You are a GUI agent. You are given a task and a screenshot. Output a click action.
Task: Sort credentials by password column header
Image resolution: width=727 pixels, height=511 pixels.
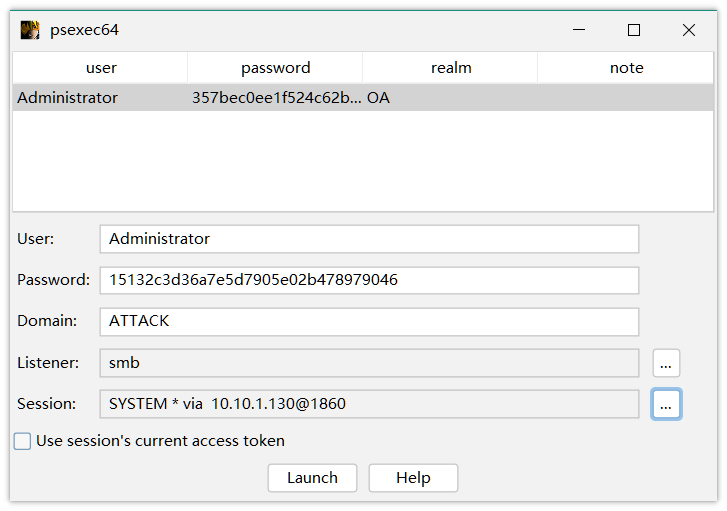(275, 68)
